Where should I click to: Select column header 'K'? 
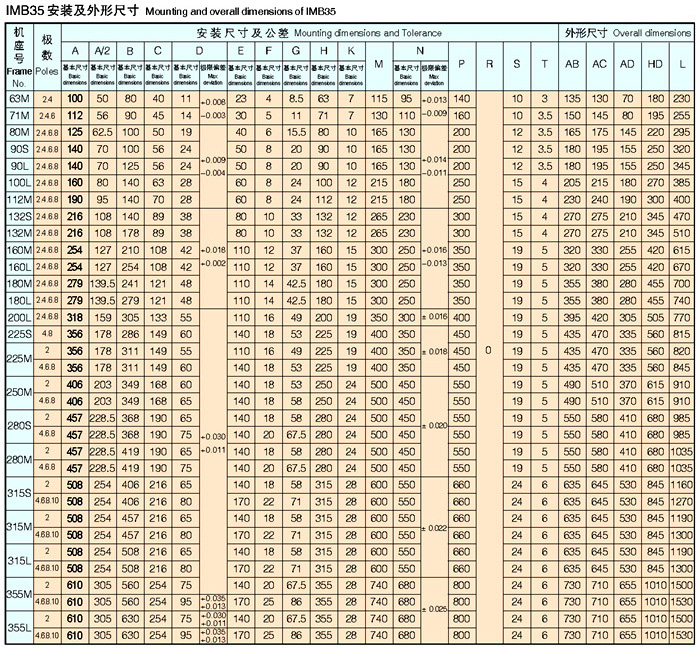(351, 51)
